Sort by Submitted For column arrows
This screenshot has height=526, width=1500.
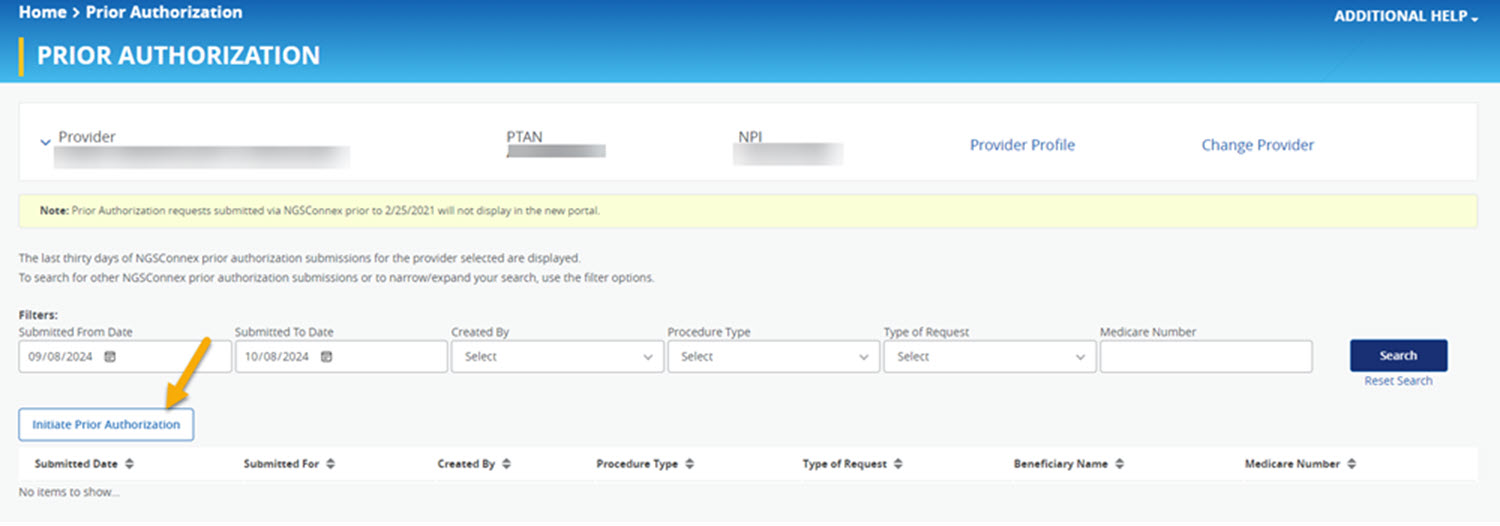331,464
